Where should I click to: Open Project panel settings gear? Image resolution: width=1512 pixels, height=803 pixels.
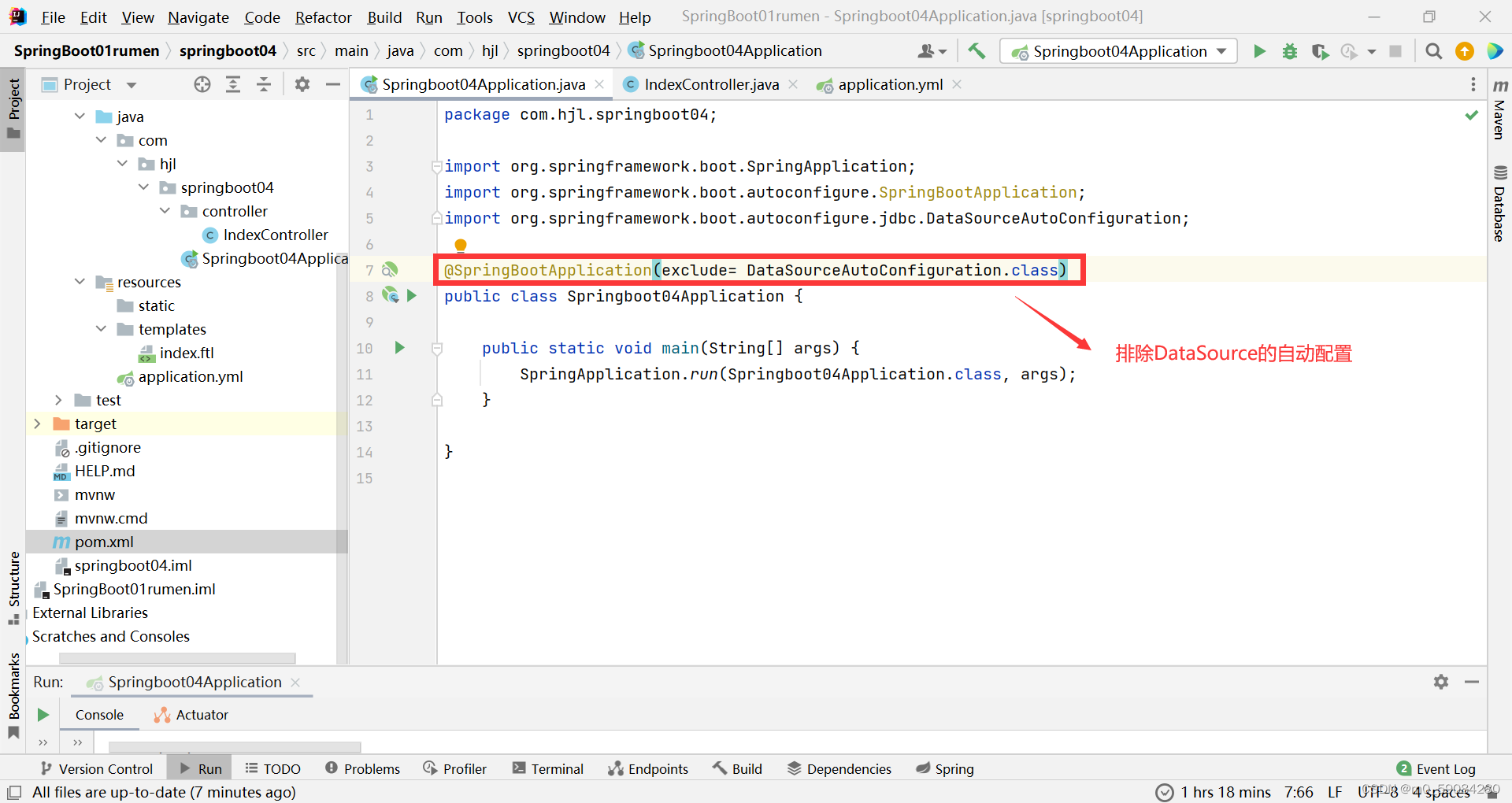pyautogui.click(x=302, y=84)
